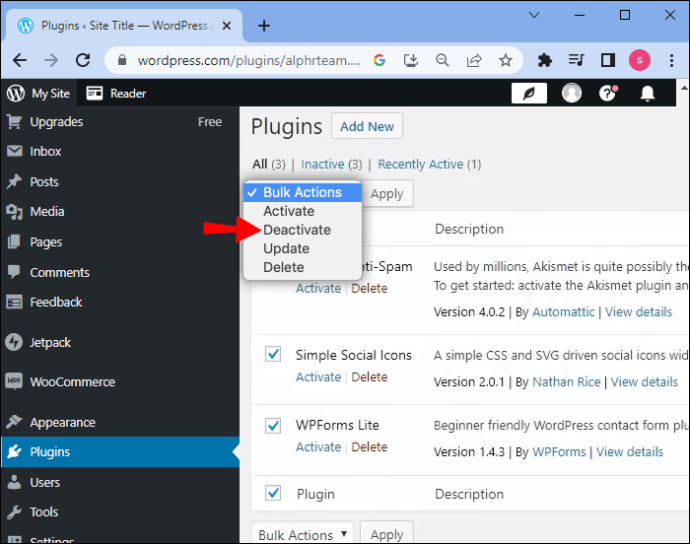Show the Inactive plugins filter

322,164
